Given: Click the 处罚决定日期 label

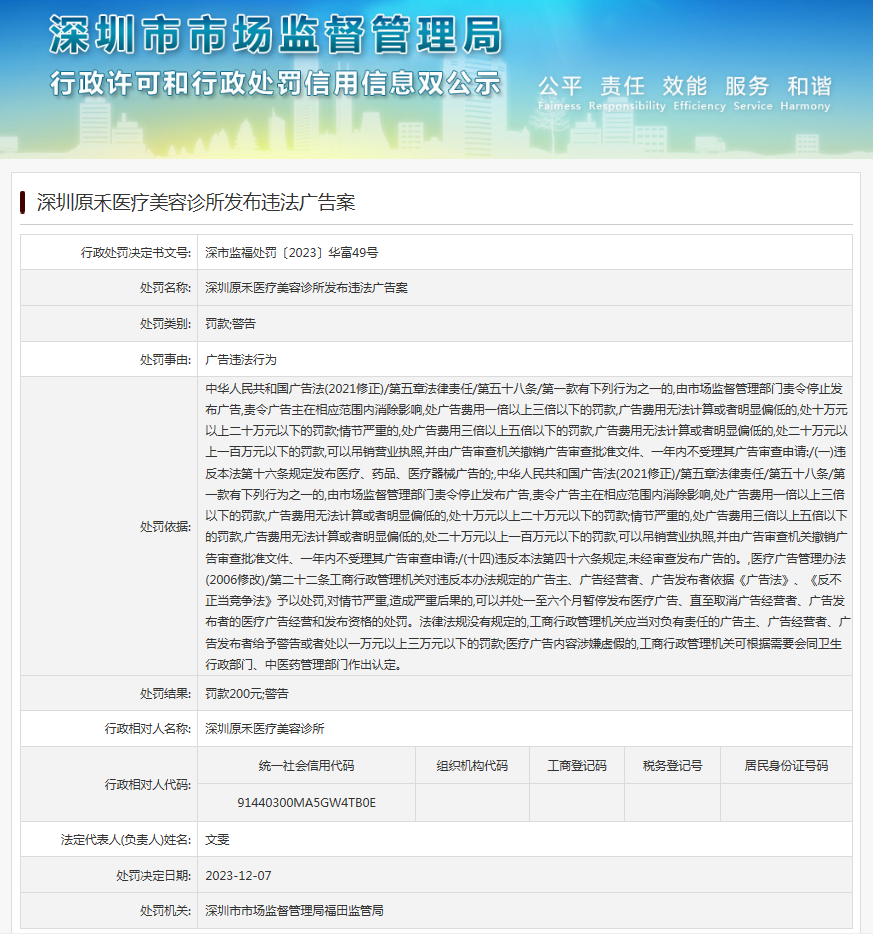Looking at the screenshot, I should (154, 875).
